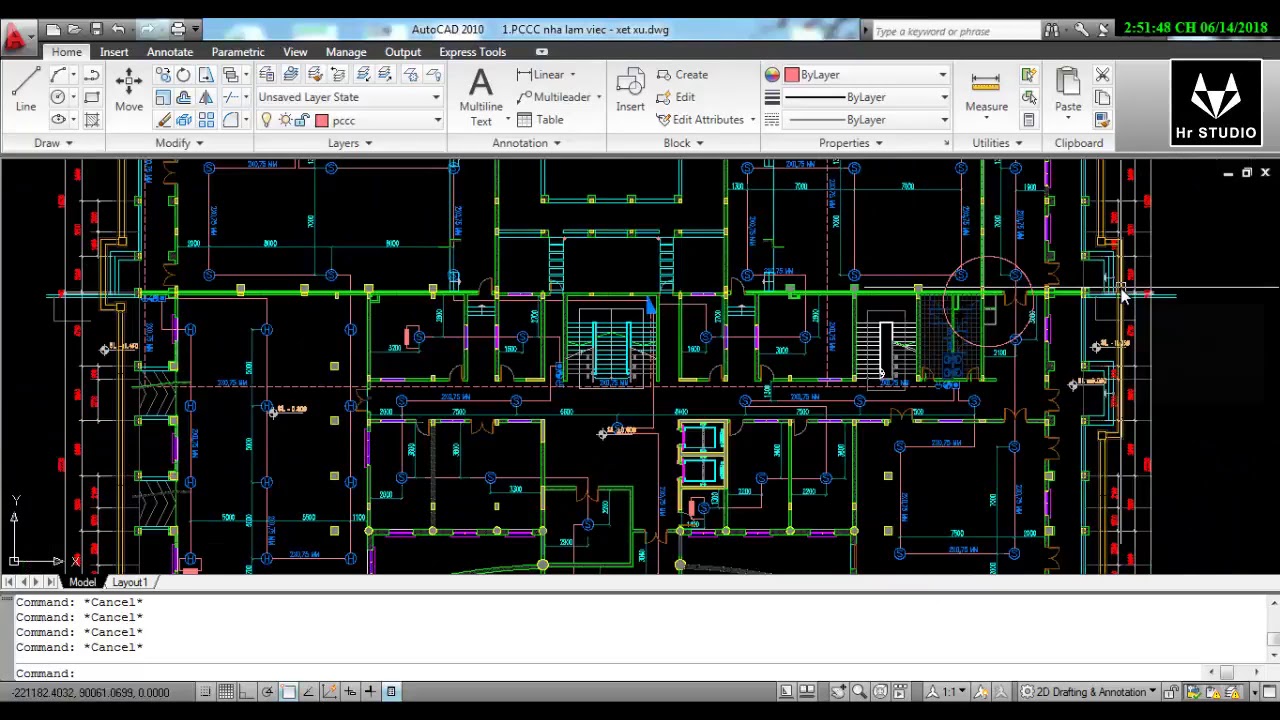Click the Multiline Text tool
Viewport: 1280px width, 720px height.
pos(481,96)
